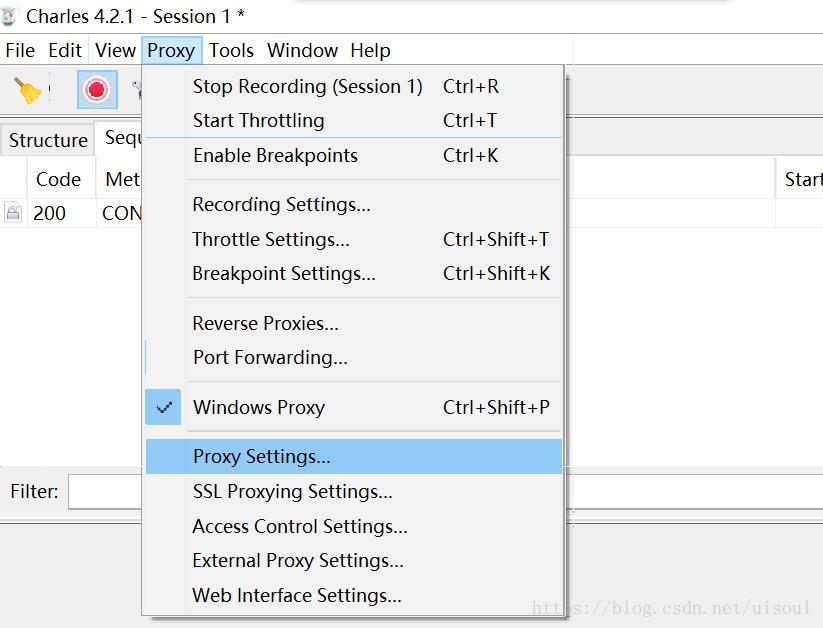This screenshot has height=628, width=823.
Task: Open the Tools menu
Action: point(231,50)
